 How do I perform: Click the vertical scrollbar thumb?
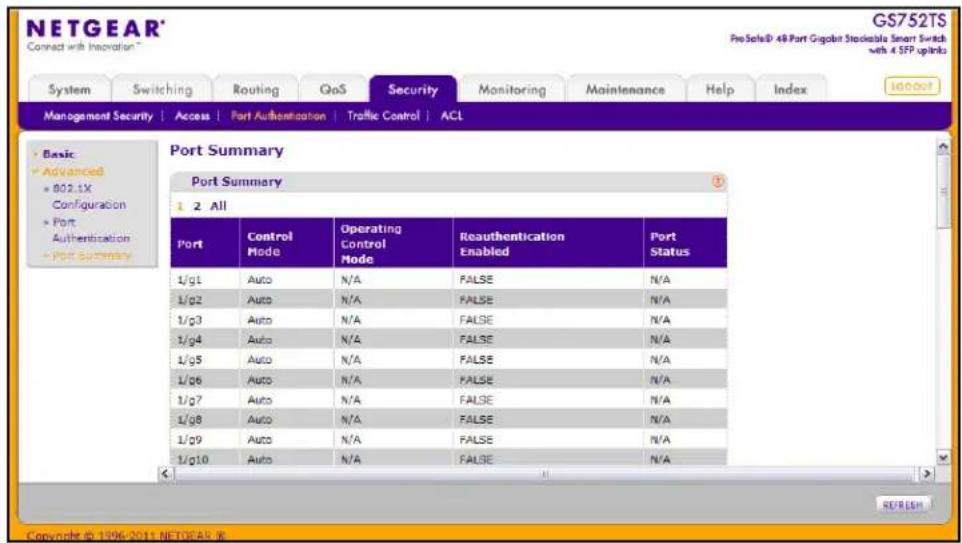tap(944, 191)
